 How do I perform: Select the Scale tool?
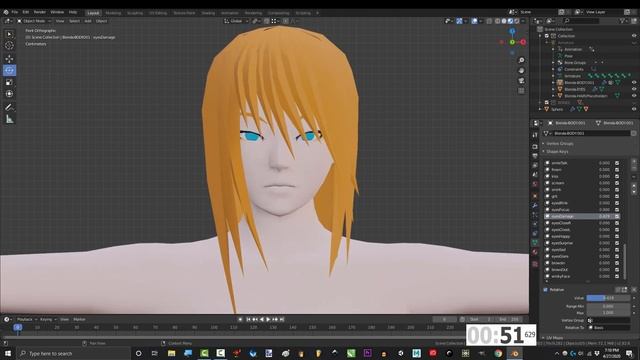pos(9,82)
